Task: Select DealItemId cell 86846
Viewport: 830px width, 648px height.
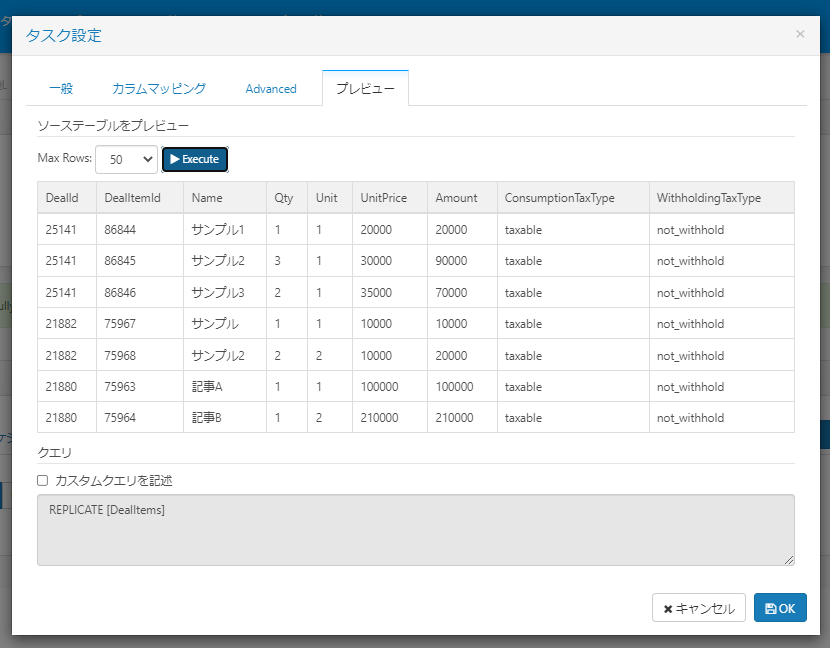Action: point(140,292)
